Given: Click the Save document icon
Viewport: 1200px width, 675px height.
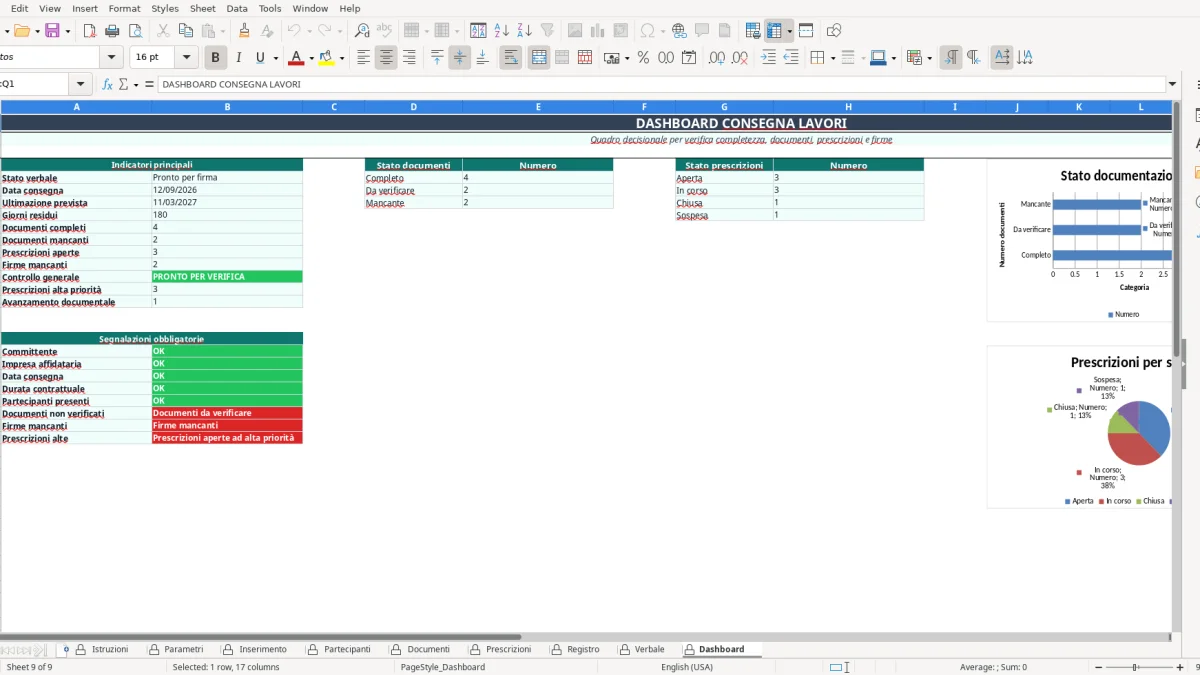Looking at the screenshot, I should point(52,31).
